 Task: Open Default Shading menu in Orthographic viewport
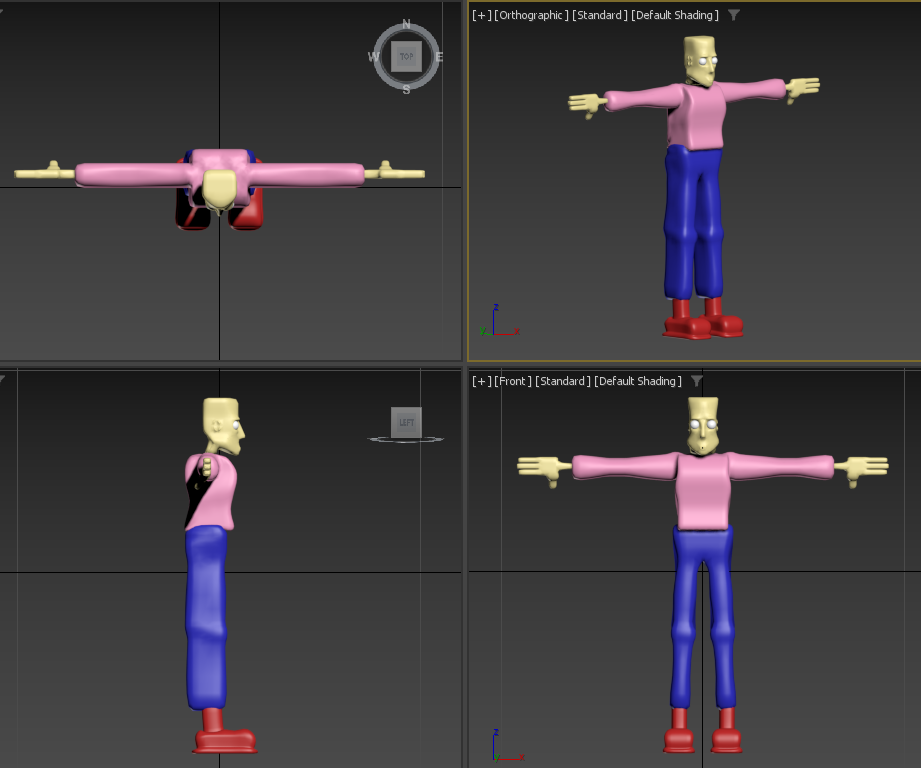point(674,15)
